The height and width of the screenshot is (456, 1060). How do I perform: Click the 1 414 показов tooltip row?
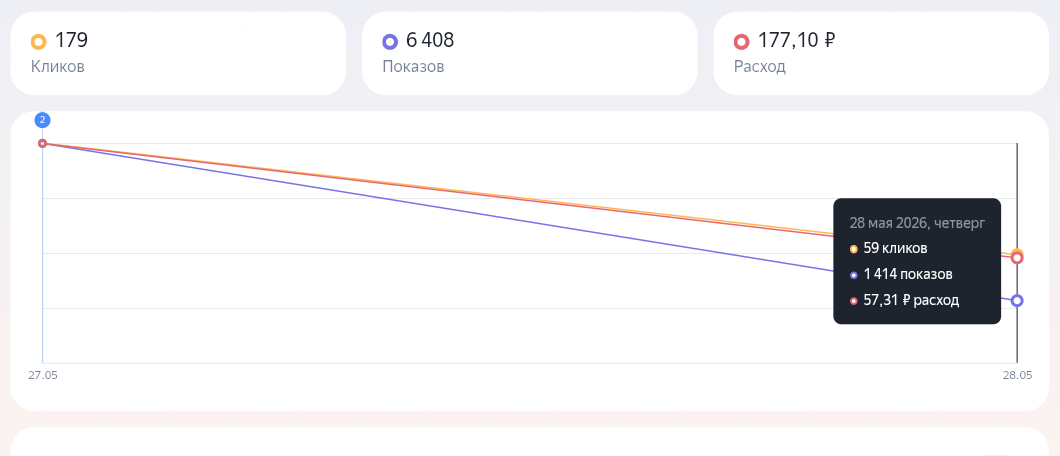901,274
